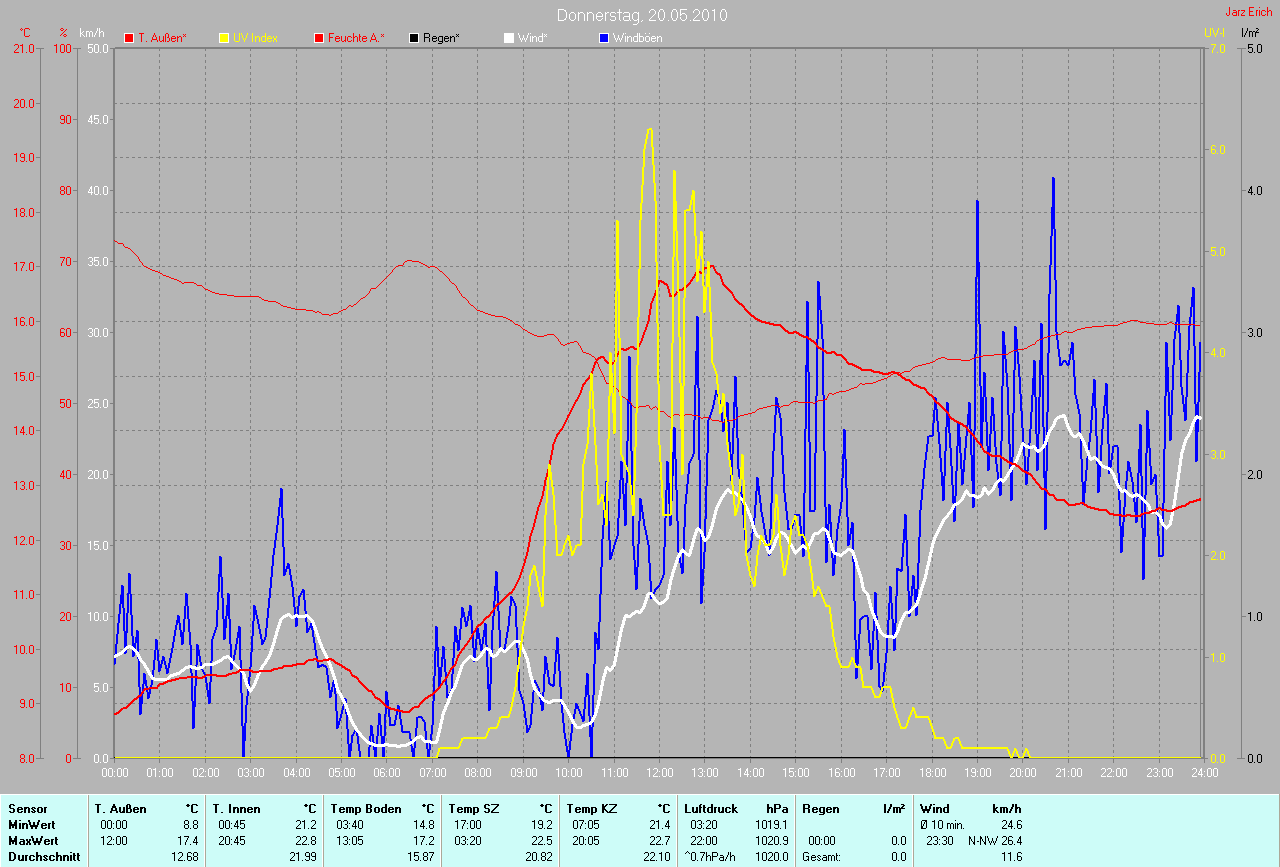Click the average wind value '11.6'
The image size is (1280, 867).
point(1011,856)
